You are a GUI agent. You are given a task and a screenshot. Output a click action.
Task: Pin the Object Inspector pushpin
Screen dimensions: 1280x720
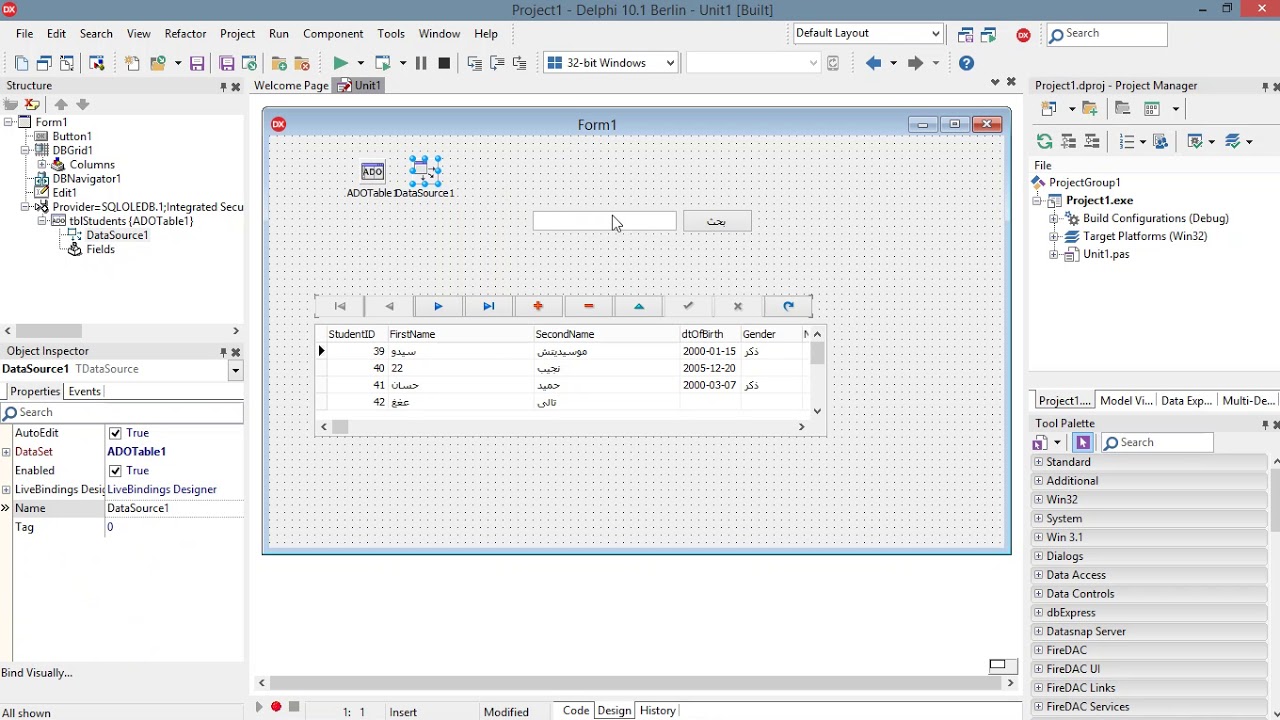click(223, 352)
